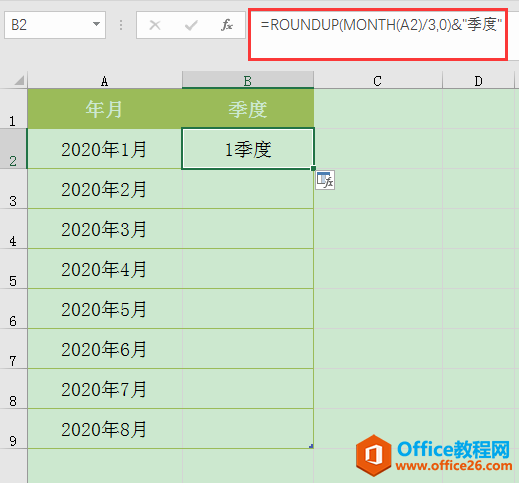The height and width of the screenshot is (483, 519).
Task: Select row 9 header
Action: tap(13, 429)
